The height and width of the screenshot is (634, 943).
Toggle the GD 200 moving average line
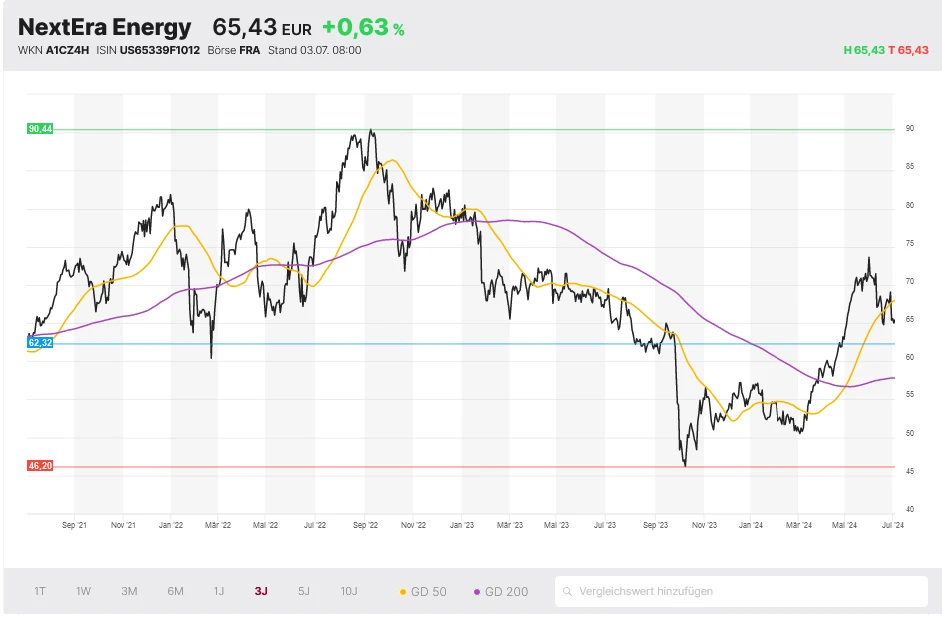tap(500, 591)
